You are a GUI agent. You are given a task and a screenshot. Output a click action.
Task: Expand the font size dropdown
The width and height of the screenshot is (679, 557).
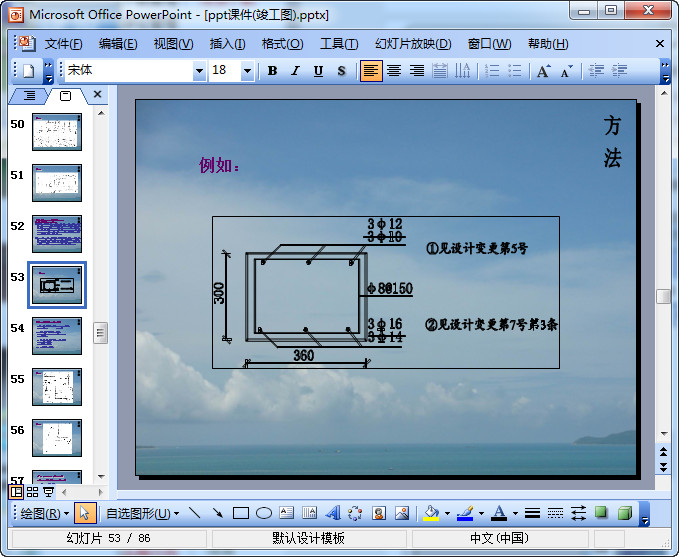pyautogui.click(x=248, y=71)
